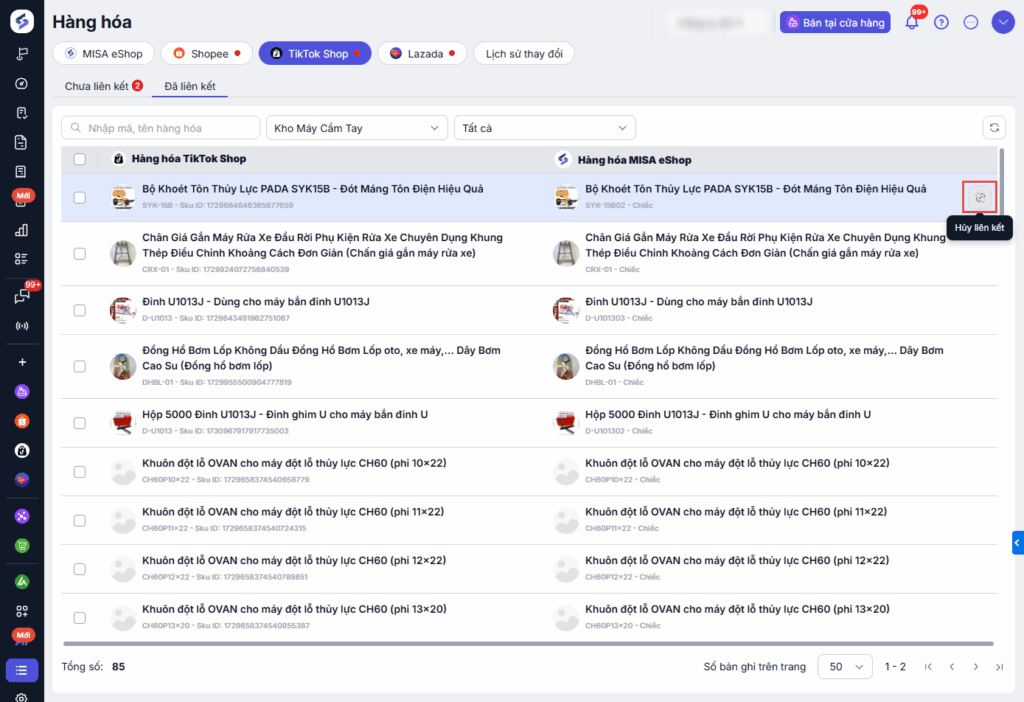Check the Khuôn đột lỗ OVAN phi 10×22 row
This screenshot has width=1024, height=702.
click(x=80, y=471)
